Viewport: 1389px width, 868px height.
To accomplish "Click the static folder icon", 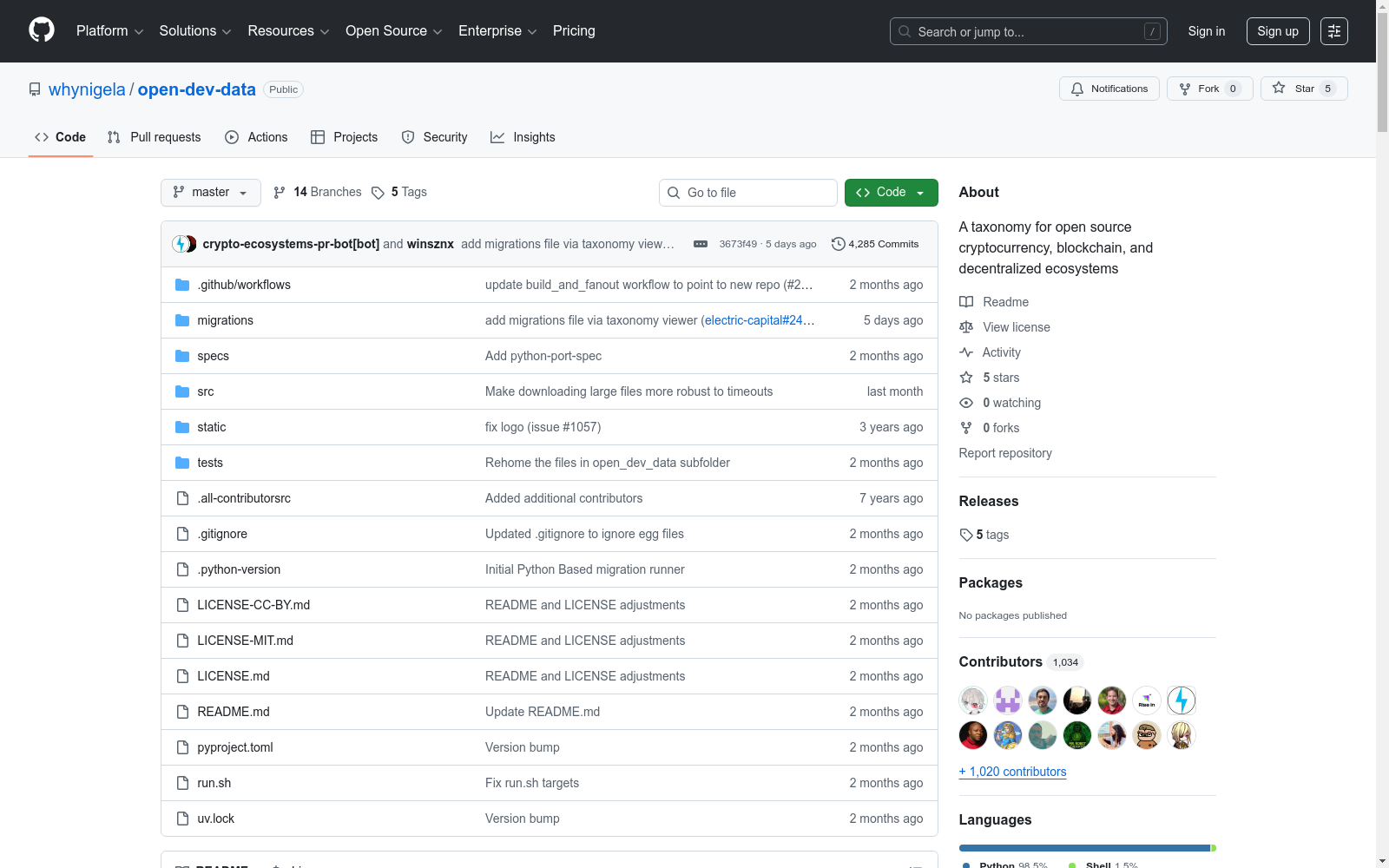I will (182, 427).
